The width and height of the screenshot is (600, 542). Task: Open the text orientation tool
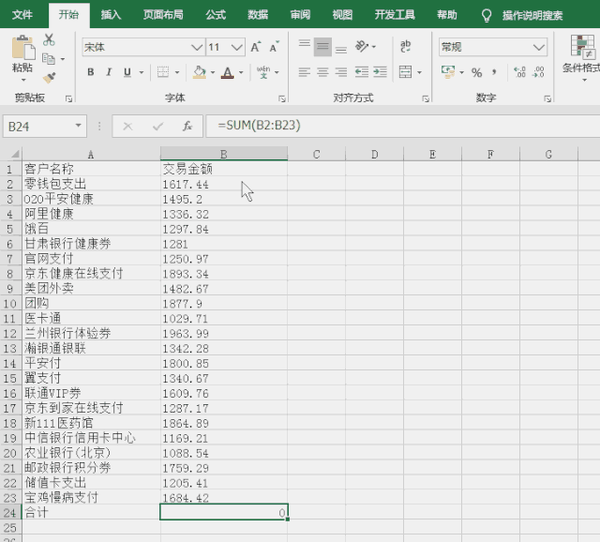(x=362, y=47)
